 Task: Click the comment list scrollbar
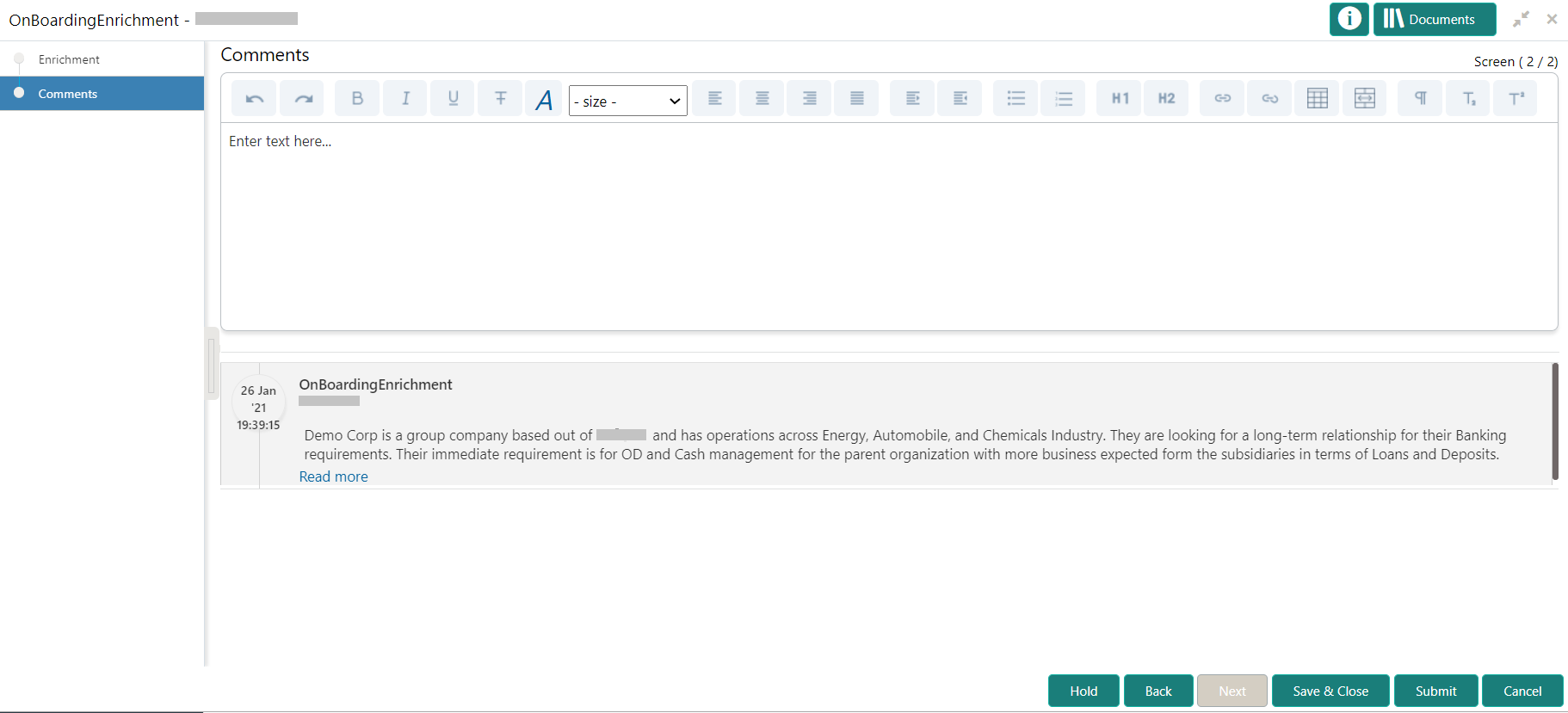[x=1555, y=421]
